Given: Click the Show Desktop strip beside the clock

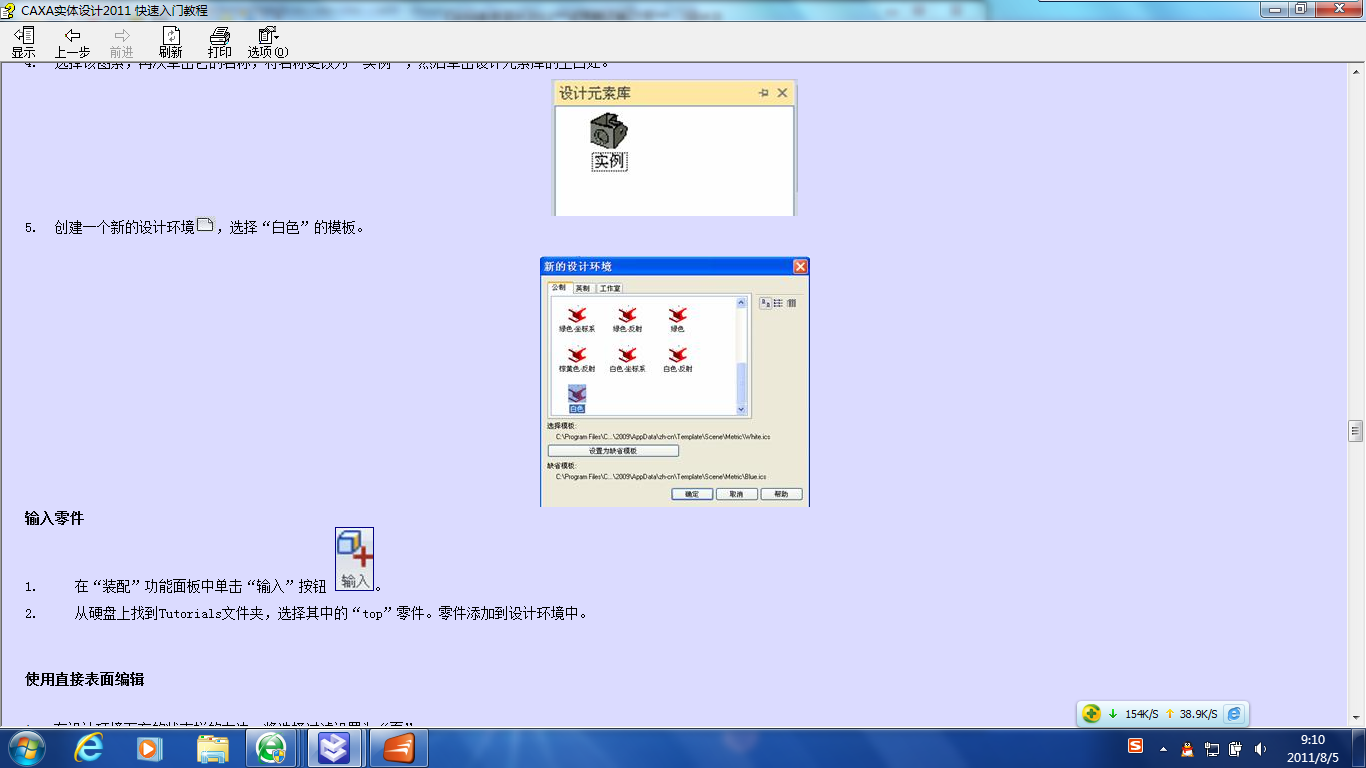Looking at the screenshot, I should click(1359, 748).
